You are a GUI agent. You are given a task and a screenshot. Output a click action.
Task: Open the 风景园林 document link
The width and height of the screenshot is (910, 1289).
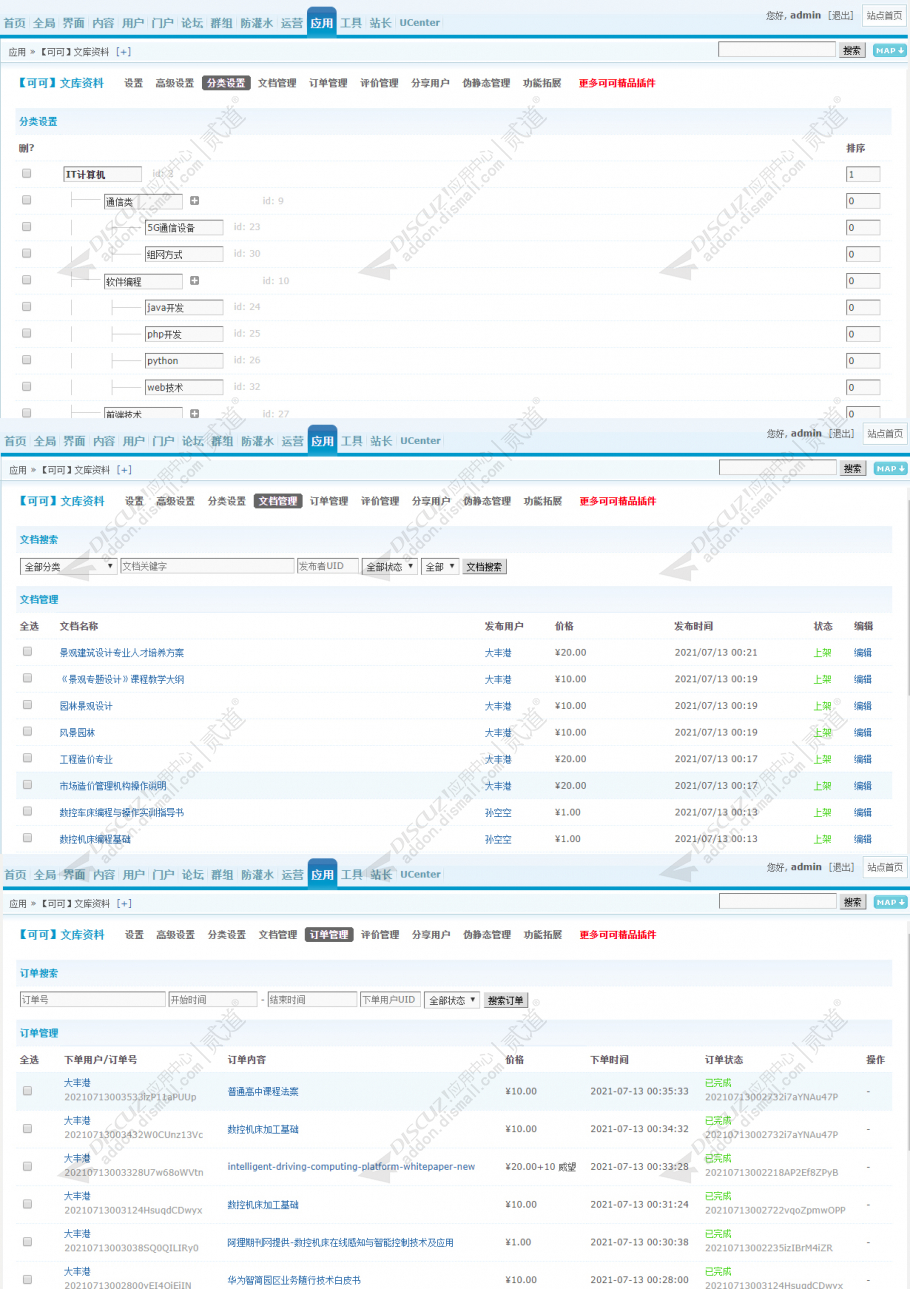pos(77,732)
